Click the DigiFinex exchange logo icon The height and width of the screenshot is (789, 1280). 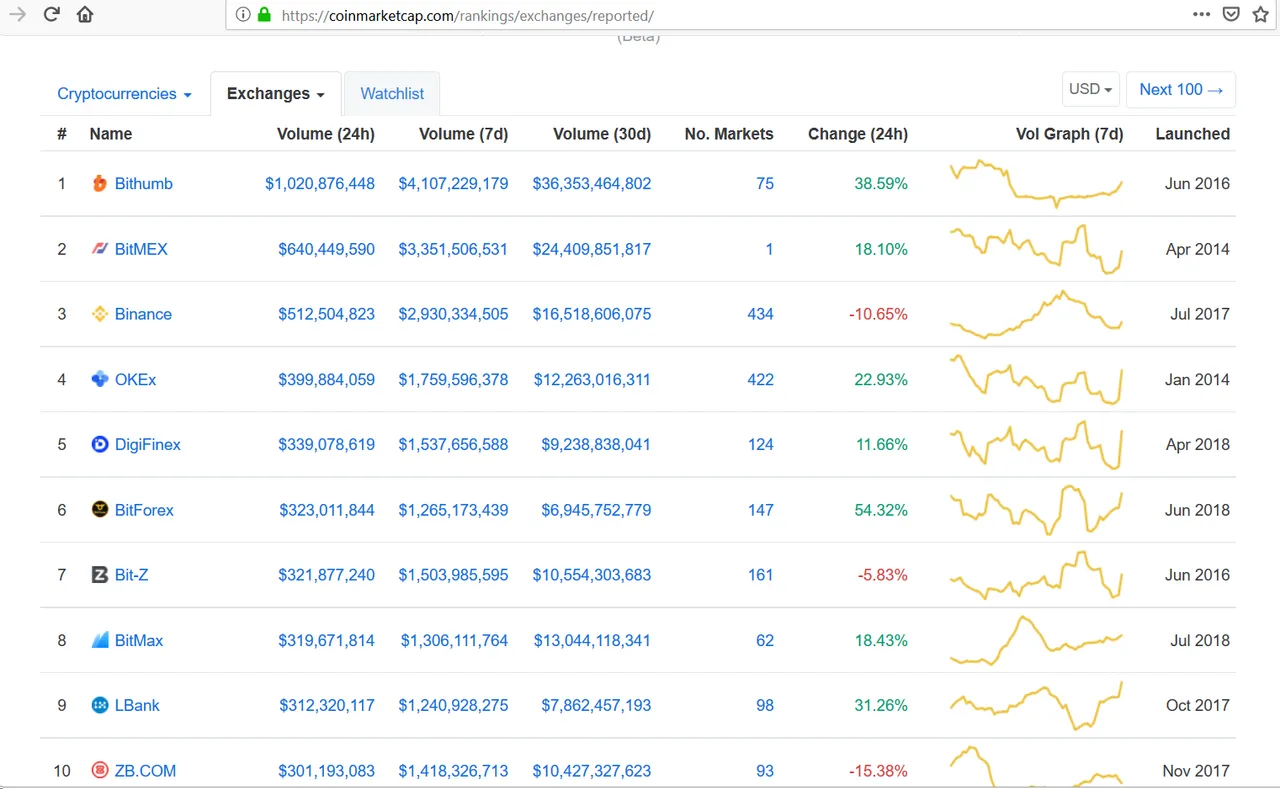pyautogui.click(x=99, y=444)
